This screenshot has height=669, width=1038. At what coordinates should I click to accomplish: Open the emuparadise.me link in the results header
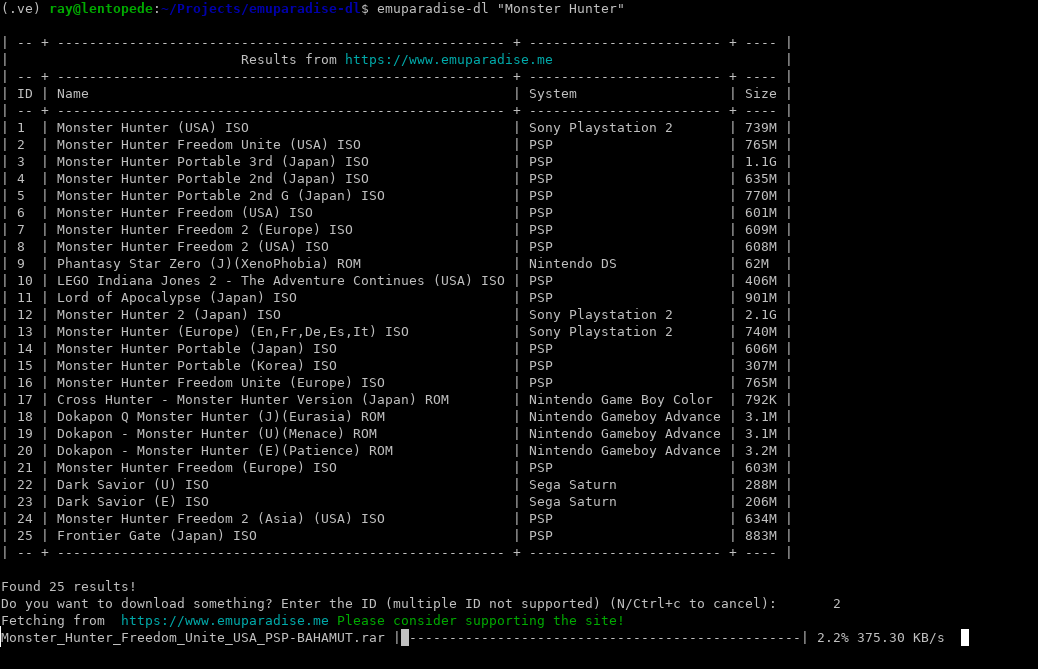pos(448,60)
